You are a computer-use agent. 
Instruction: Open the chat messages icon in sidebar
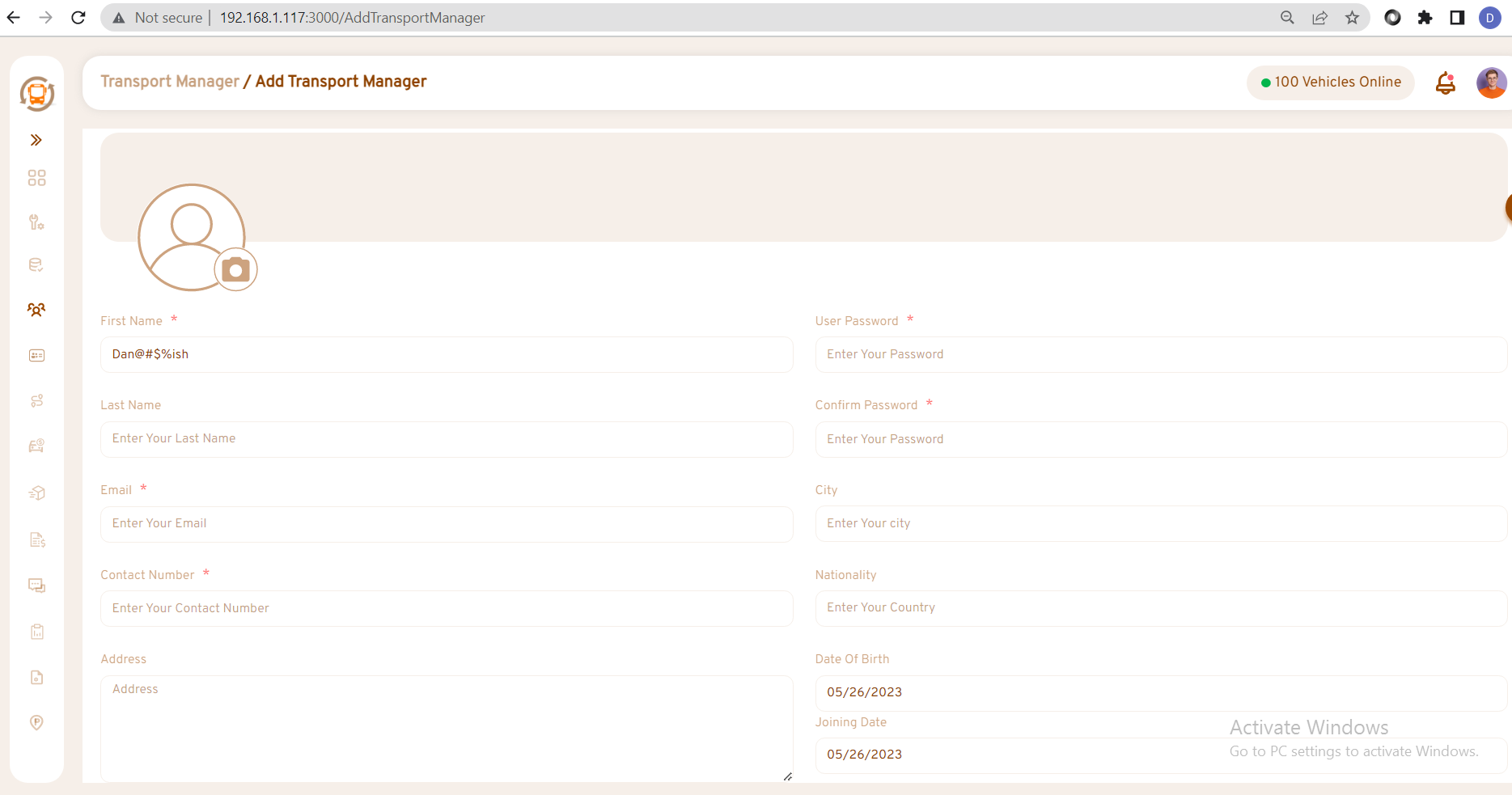click(x=36, y=586)
